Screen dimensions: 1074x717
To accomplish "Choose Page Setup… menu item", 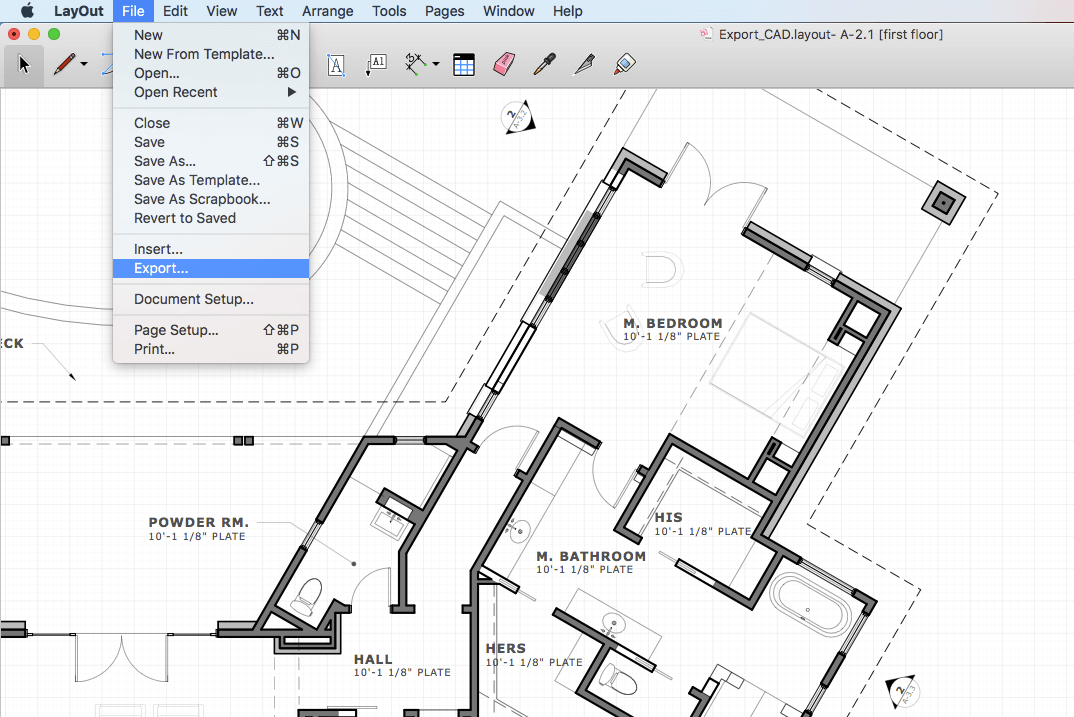I will click(x=211, y=330).
